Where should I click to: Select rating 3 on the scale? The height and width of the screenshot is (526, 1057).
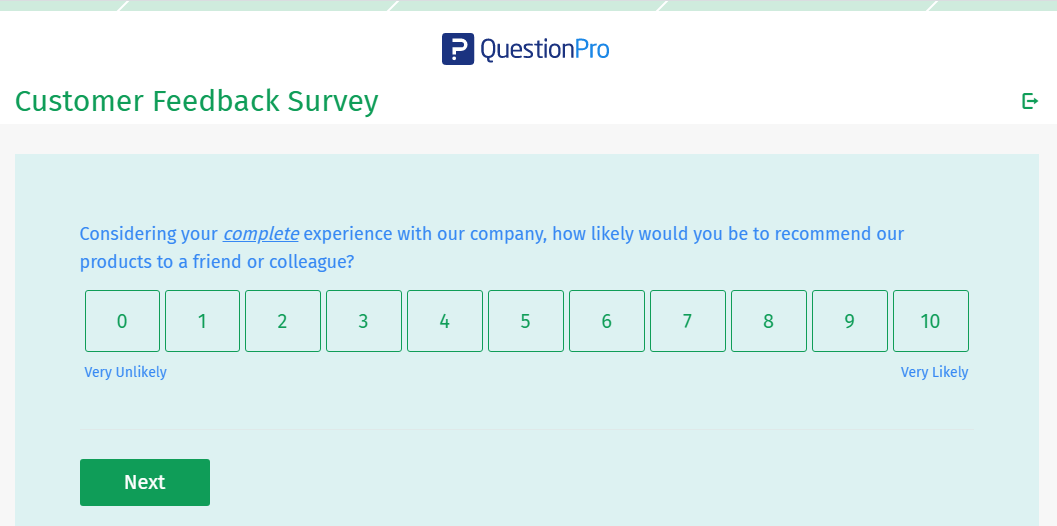tap(364, 321)
